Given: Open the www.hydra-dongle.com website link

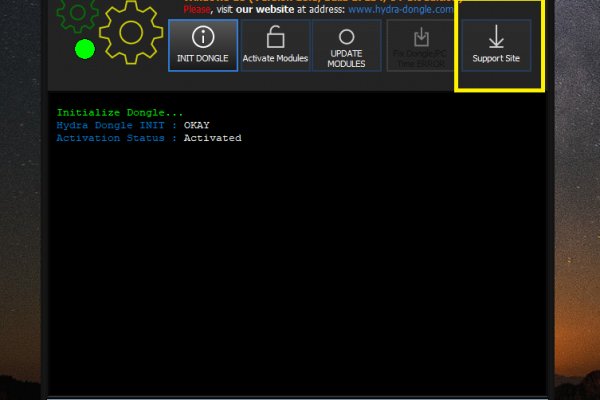Looking at the screenshot, I should point(401,9).
